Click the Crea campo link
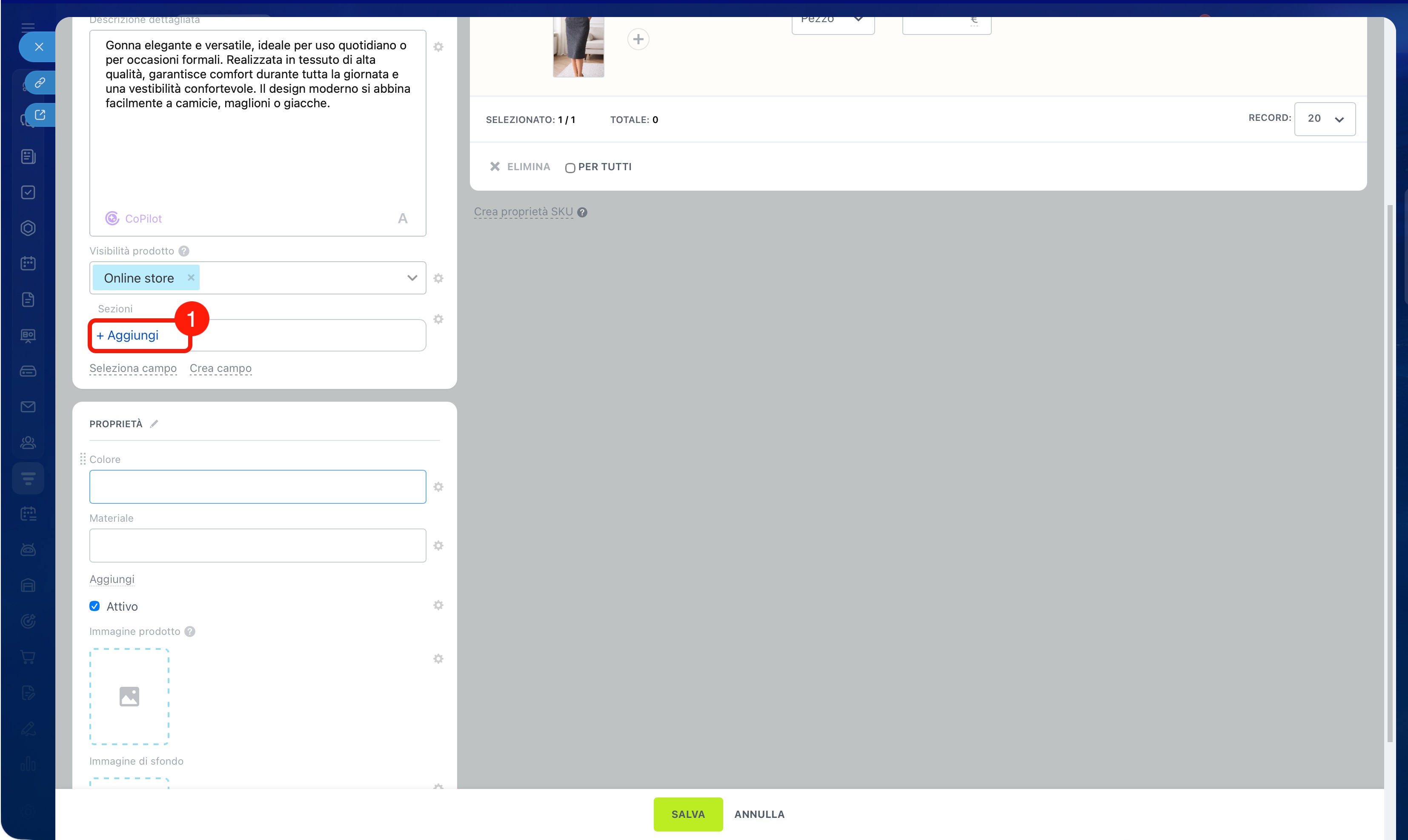The image size is (1408, 840). (220, 369)
